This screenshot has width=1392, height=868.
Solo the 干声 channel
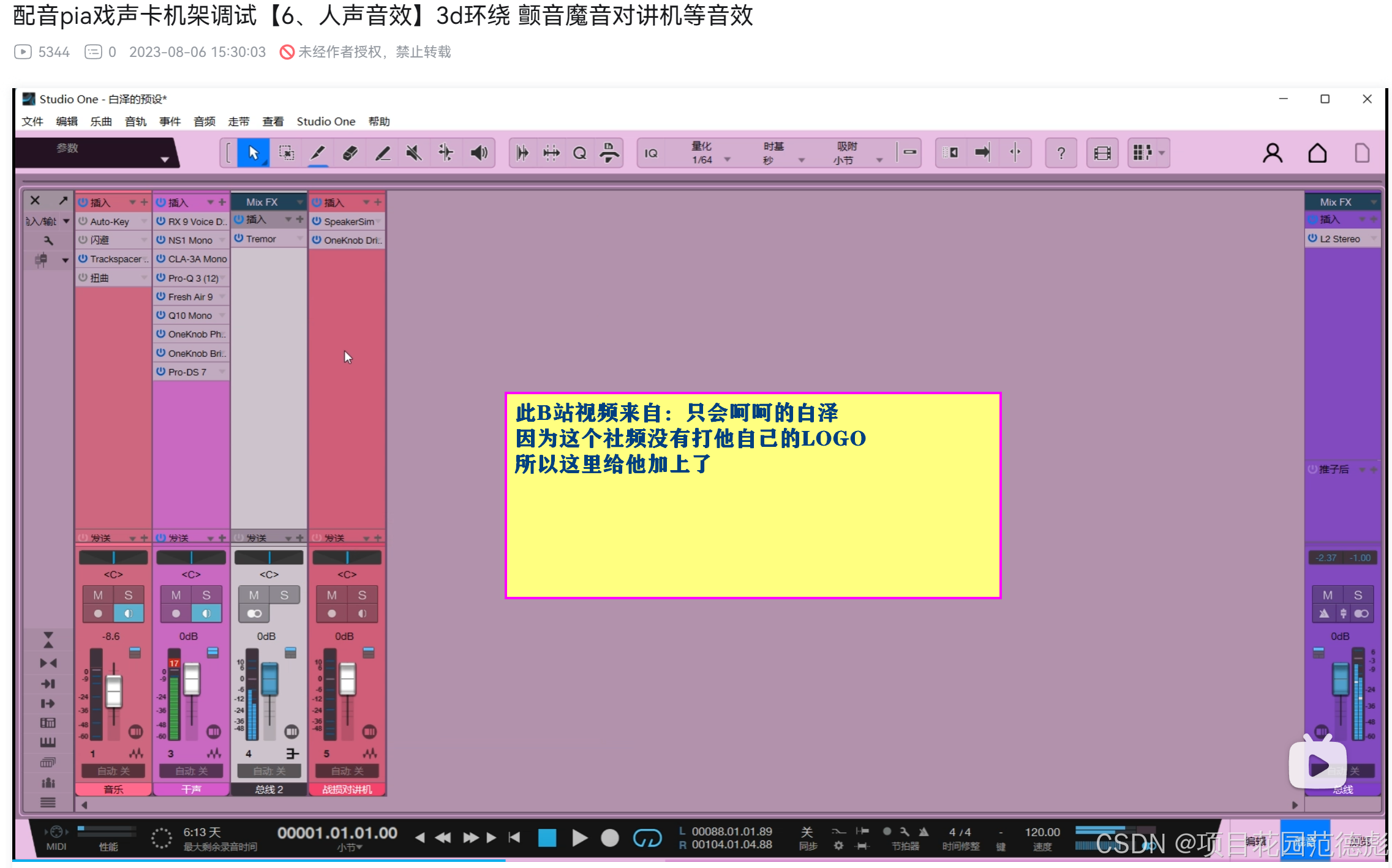tap(206, 595)
